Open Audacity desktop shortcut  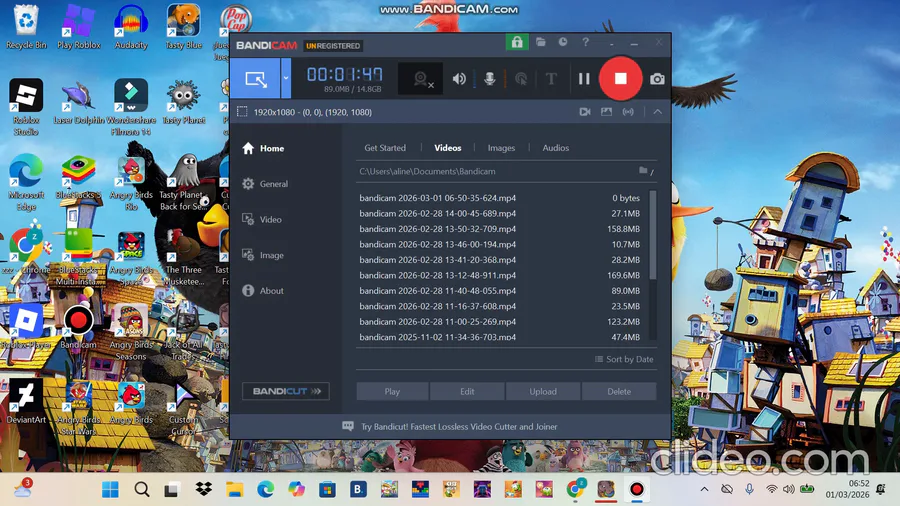pos(131,27)
